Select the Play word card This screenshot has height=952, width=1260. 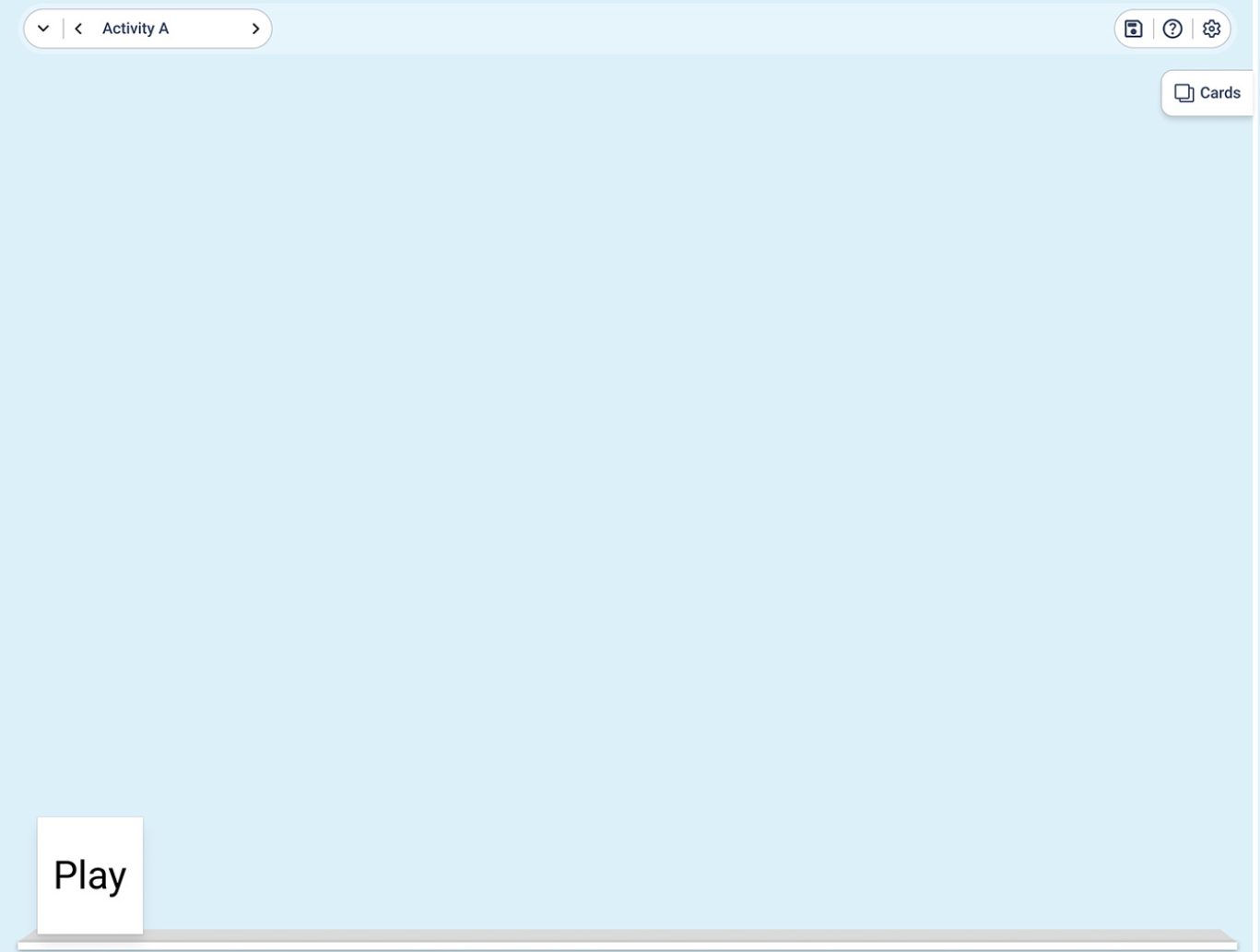90,876
